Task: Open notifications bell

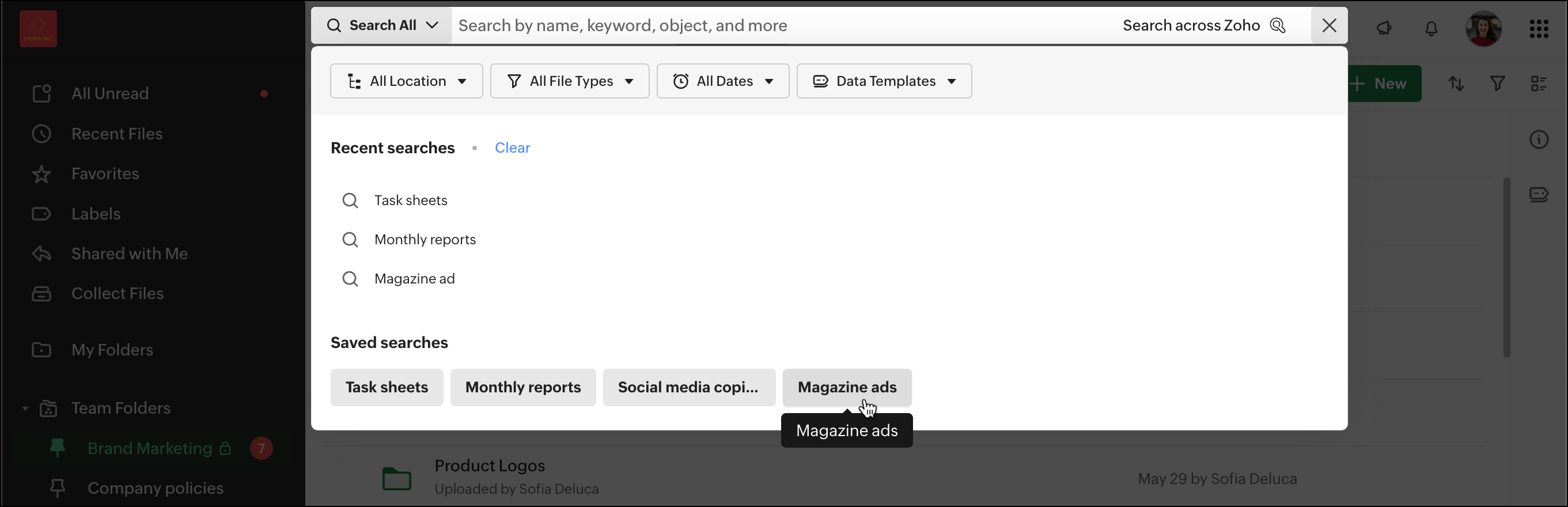Action: click(1431, 28)
